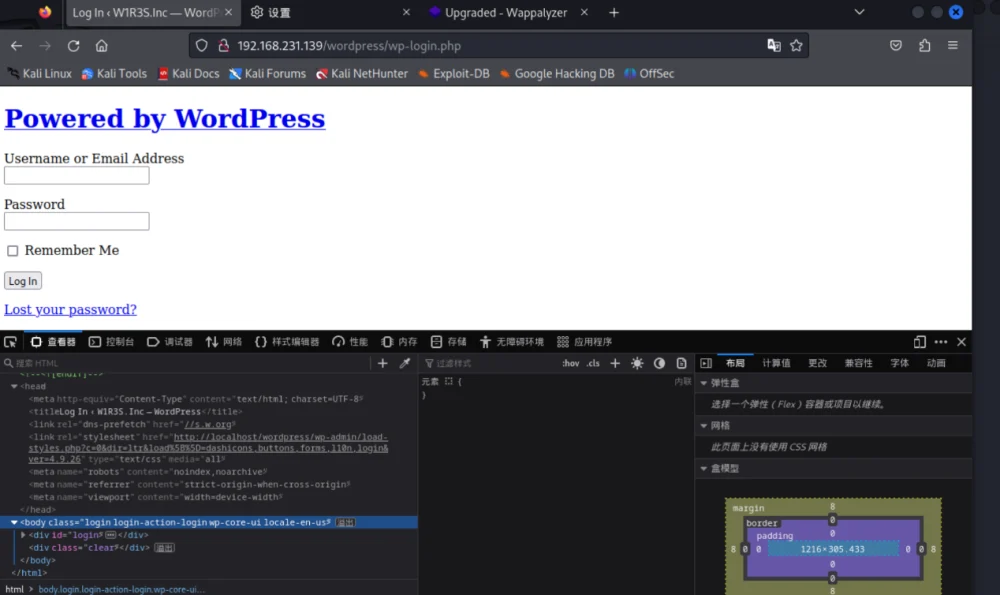Add a new style rule
Screen dimensions: 1000x595
point(615,363)
